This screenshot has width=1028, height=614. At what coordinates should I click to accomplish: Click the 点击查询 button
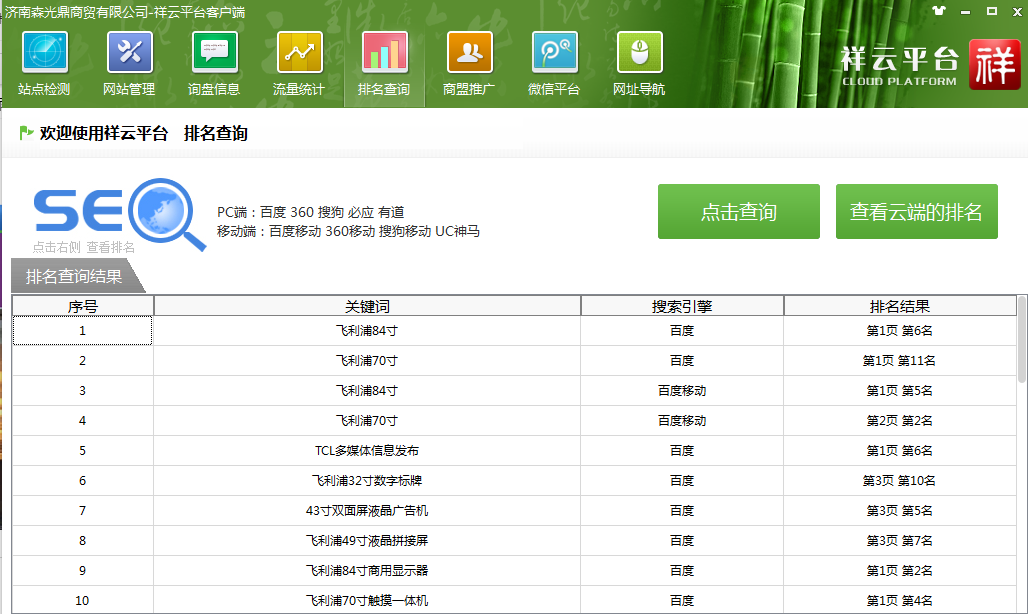pos(739,212)
